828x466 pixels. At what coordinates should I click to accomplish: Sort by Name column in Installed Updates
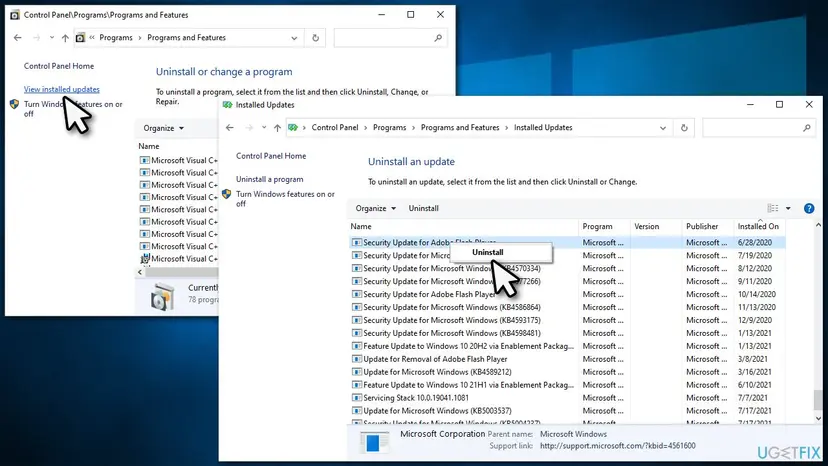click(x=464, y=226)
